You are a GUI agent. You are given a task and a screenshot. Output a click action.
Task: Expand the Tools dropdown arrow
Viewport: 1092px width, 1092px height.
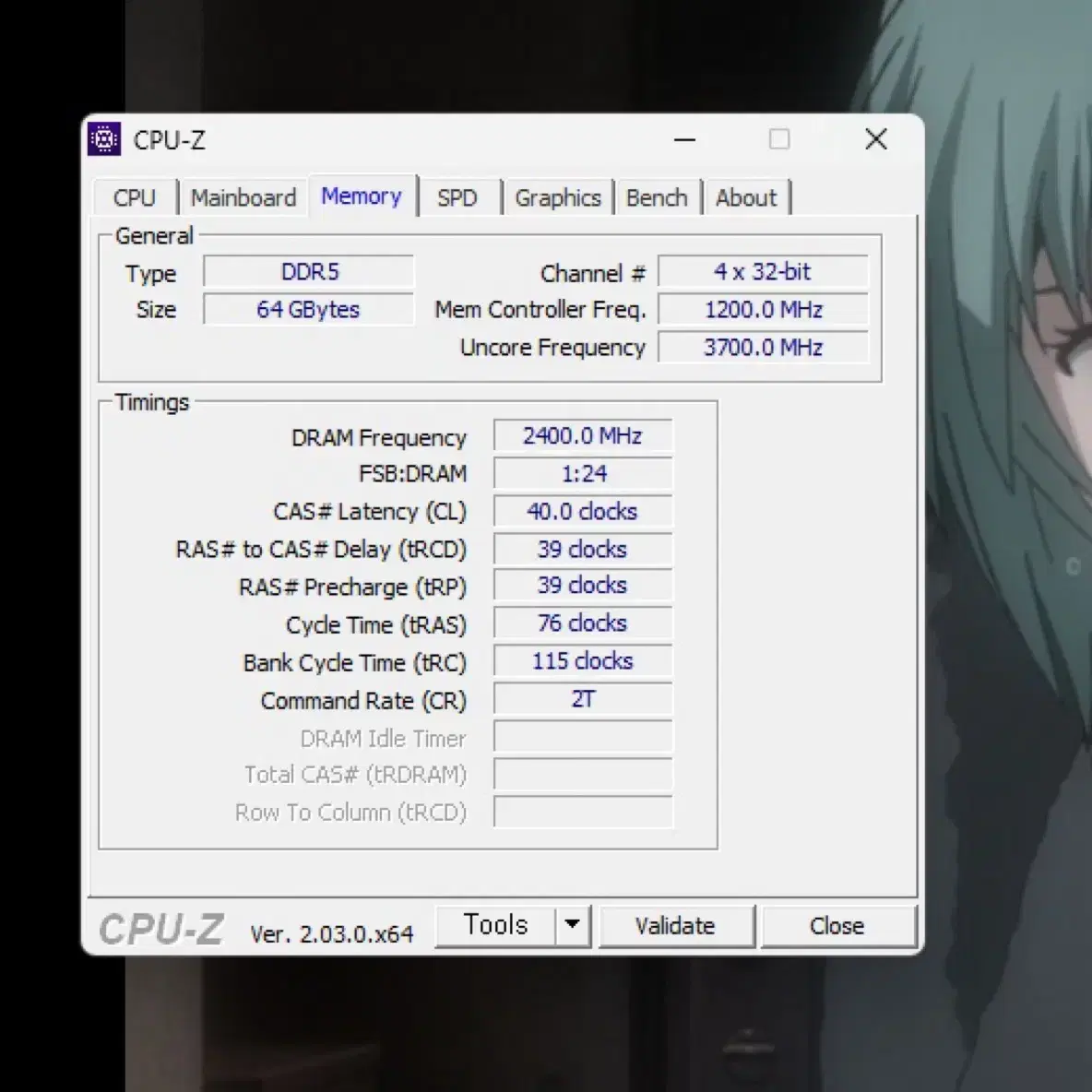(x=573, y=926)
